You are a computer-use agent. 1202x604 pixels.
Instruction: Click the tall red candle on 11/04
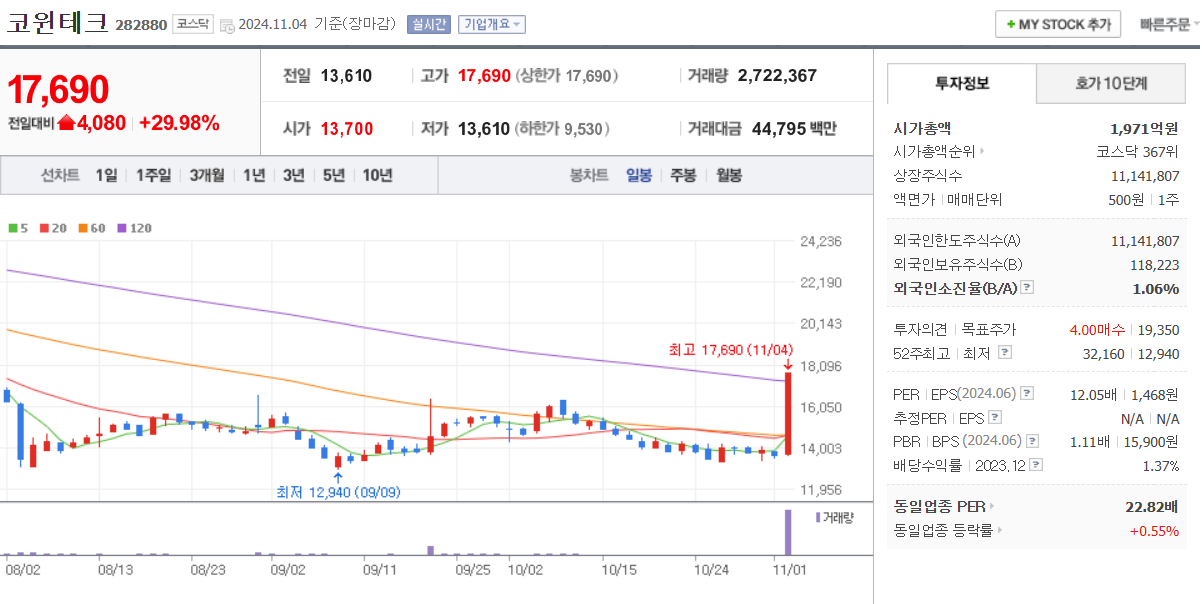pos(788,413)
